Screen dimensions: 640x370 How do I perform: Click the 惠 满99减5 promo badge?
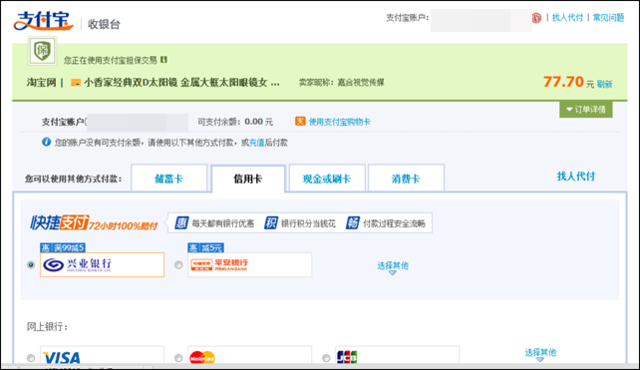tap(62, 248)
